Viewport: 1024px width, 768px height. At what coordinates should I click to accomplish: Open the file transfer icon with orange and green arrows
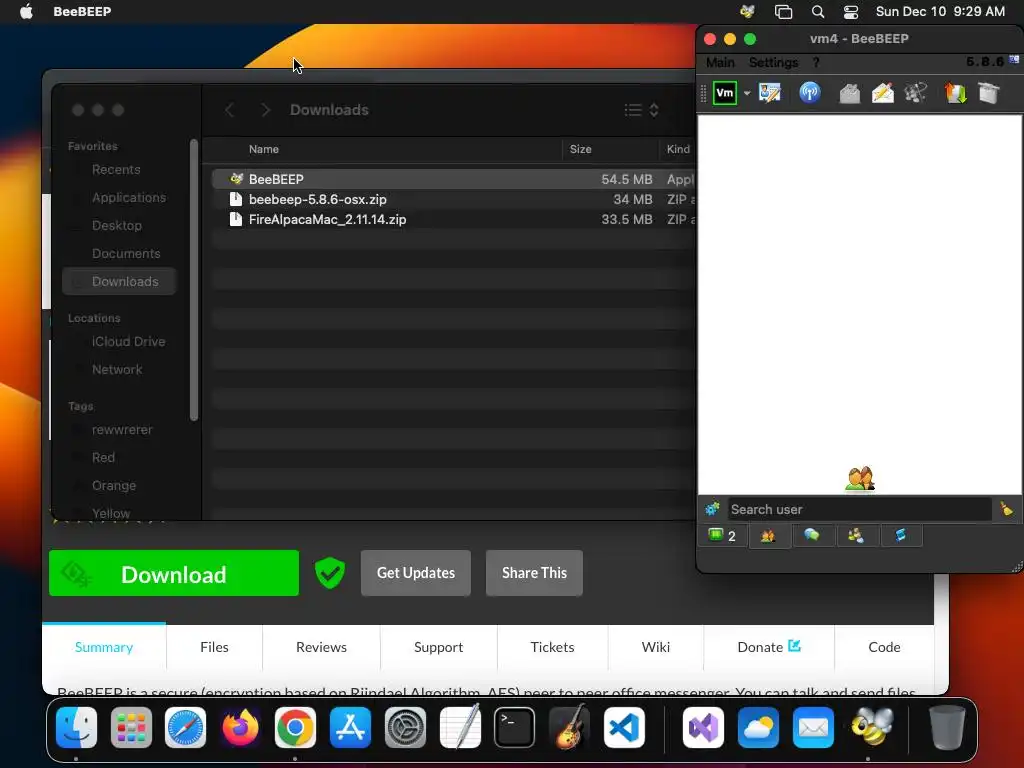(x=955, y=93)
